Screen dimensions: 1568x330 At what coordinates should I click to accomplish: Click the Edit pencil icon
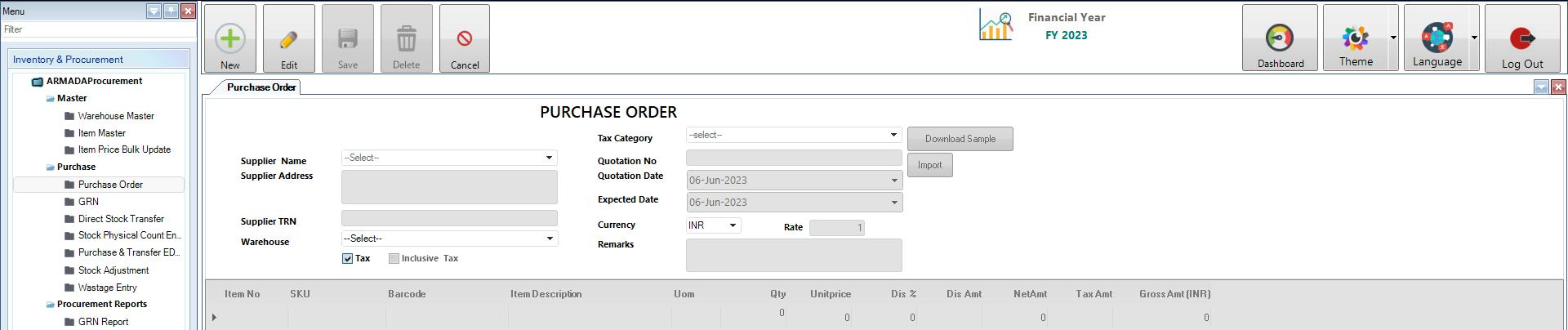click(x=288, y=38)
